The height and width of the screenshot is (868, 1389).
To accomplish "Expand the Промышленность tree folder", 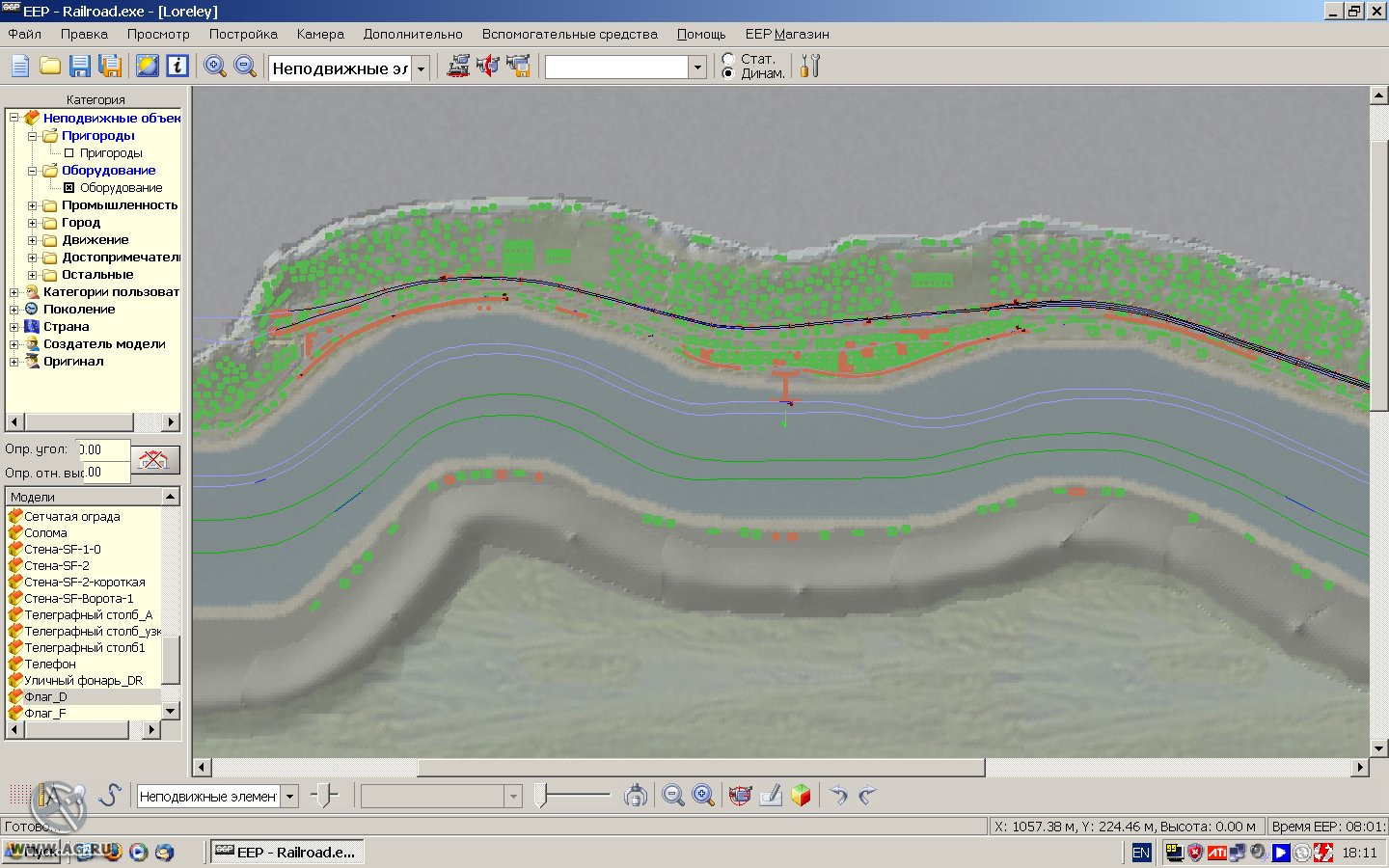I will [x=32, y=205].
